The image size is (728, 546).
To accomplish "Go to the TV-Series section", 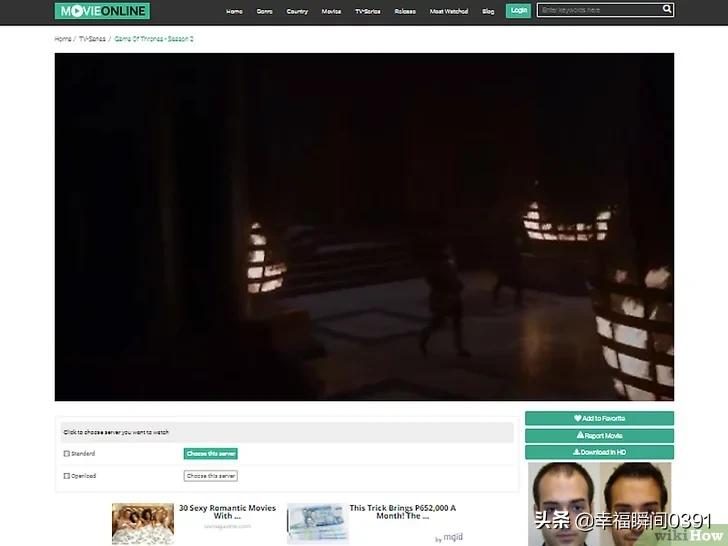I will coord(368,12).
